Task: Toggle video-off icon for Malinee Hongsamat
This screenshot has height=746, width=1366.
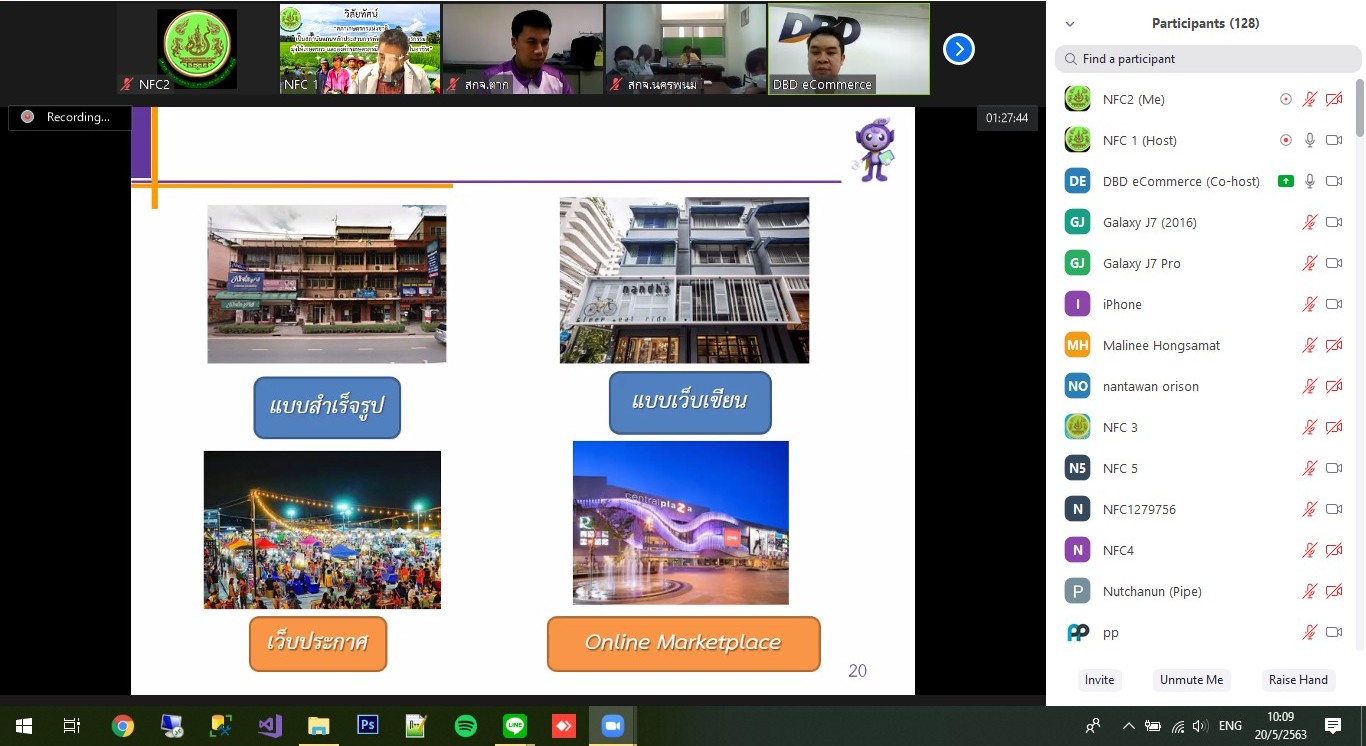Action: 1333,345
